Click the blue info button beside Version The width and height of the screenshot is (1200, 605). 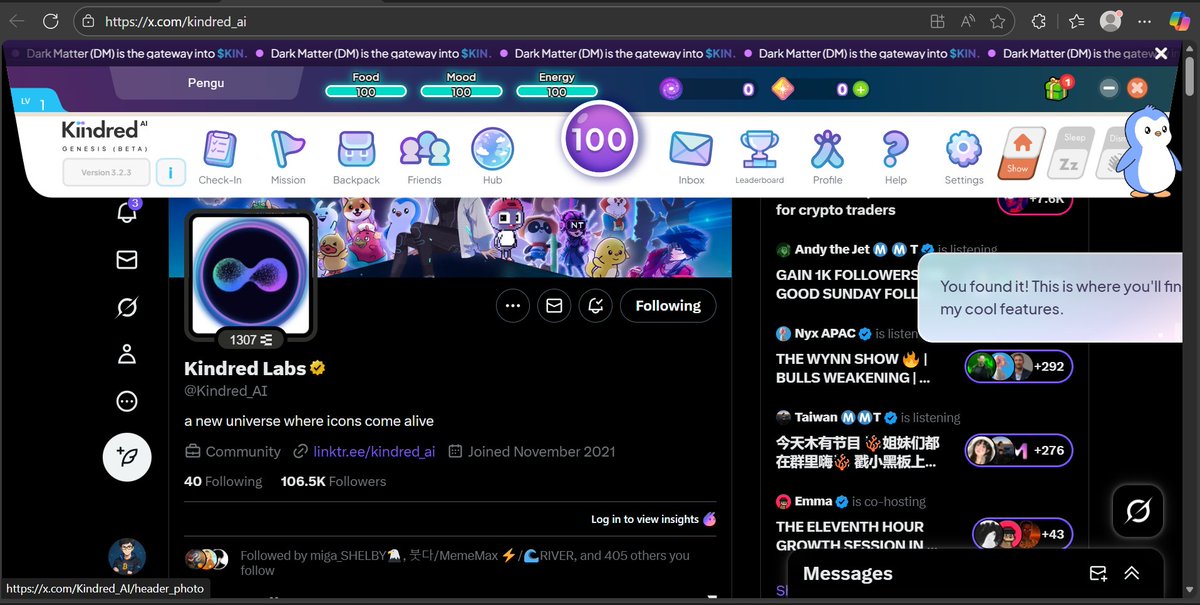170,173
